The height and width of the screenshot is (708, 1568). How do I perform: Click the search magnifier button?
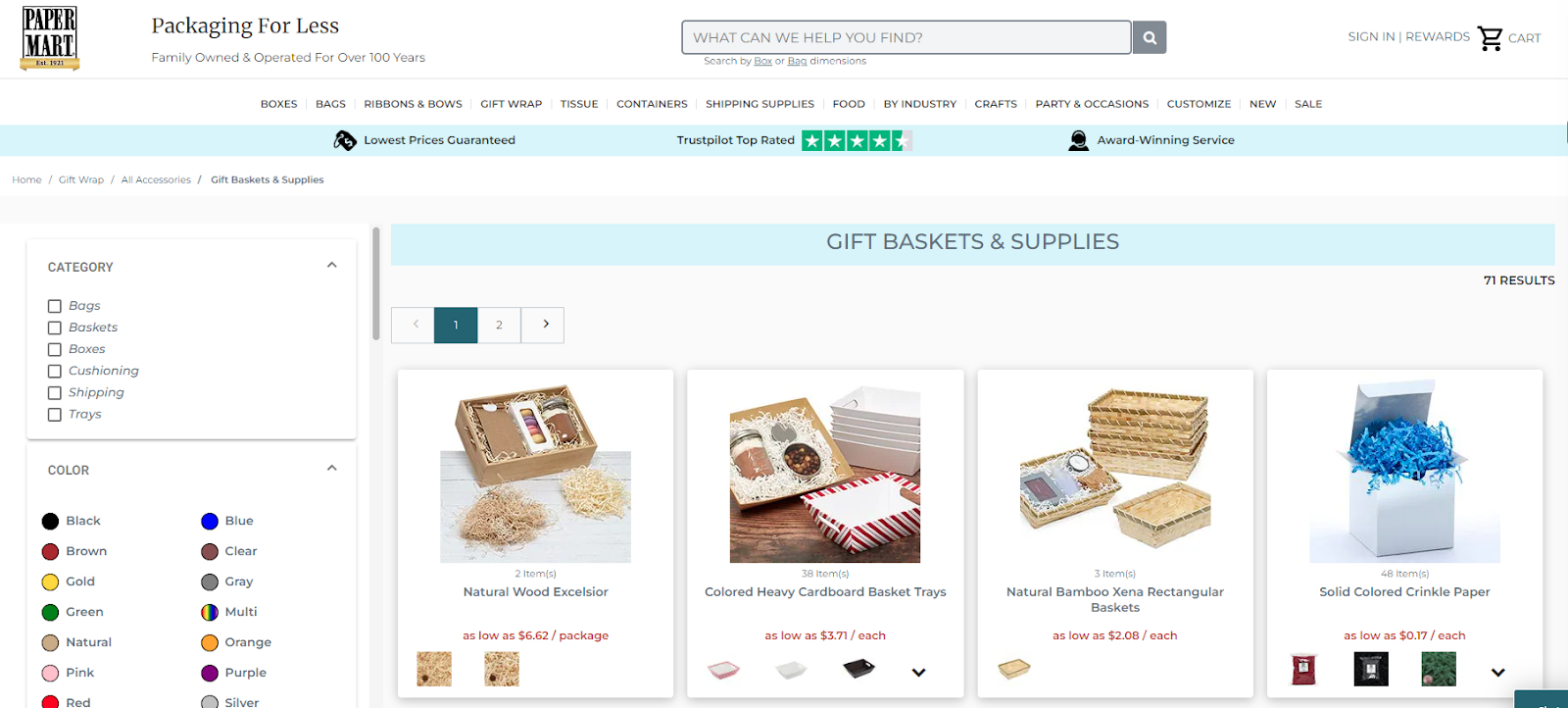pyautogui.click(x=1150, y=37)
